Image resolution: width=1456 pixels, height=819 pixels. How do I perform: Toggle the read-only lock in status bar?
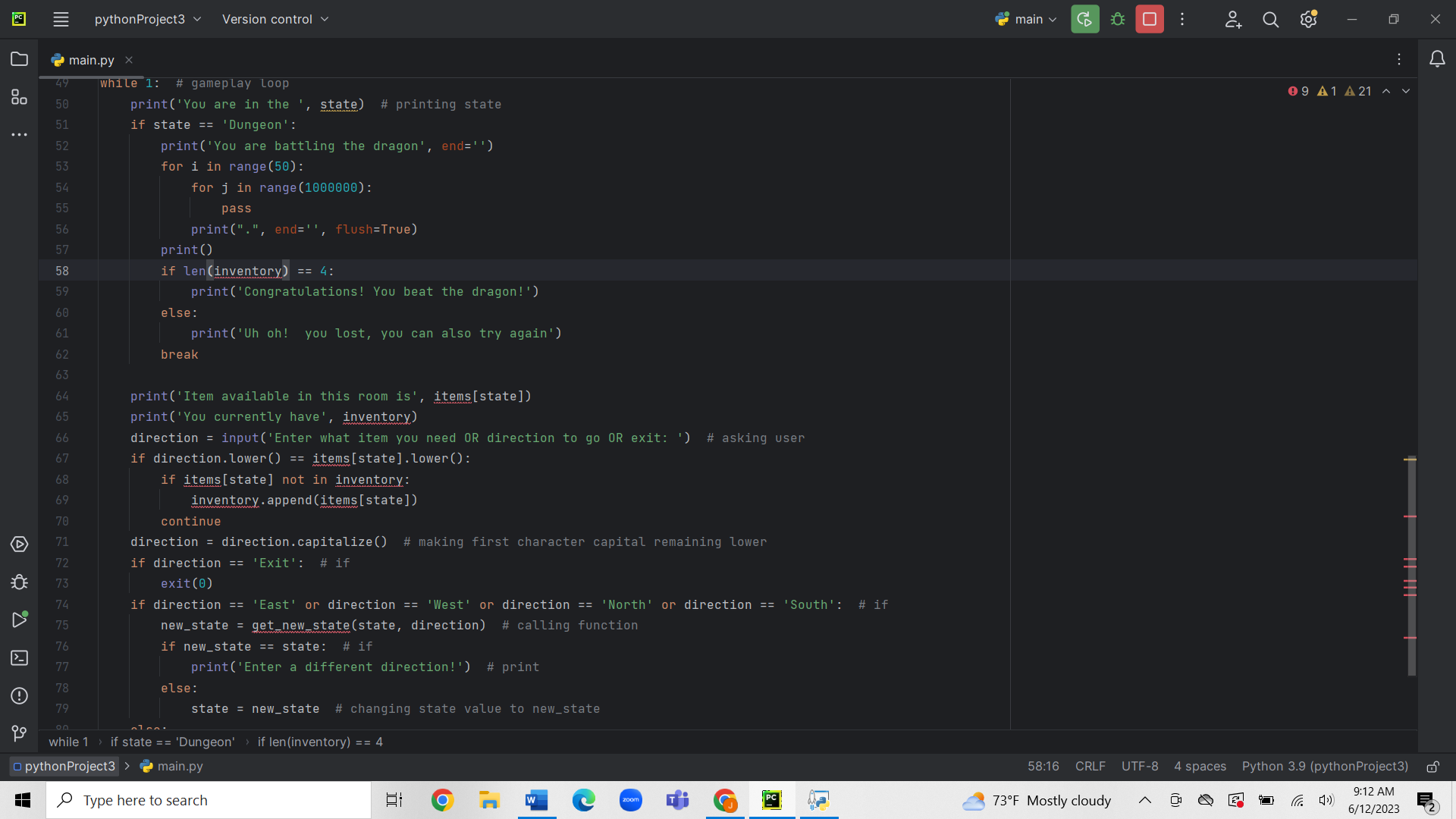[x=1432, y=767]
